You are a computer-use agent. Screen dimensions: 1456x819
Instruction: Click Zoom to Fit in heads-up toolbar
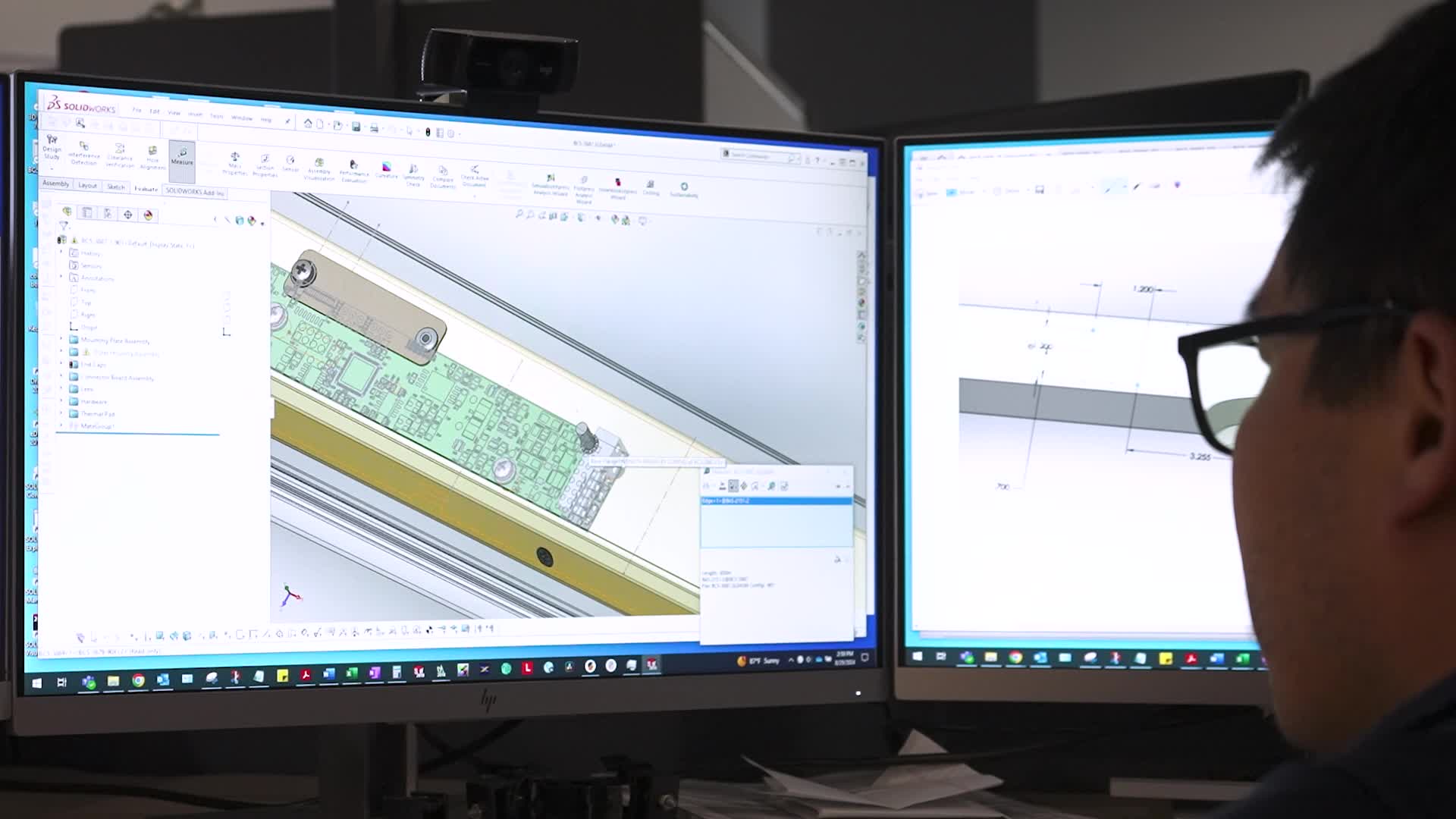[x=519, y=215]
